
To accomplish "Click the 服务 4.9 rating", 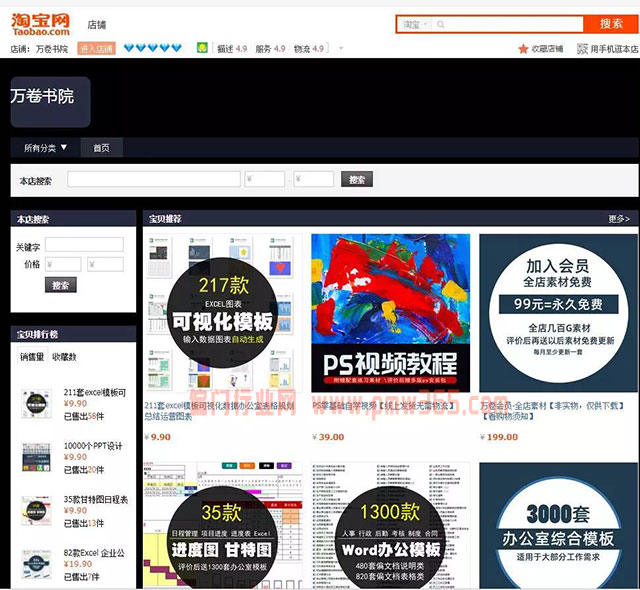I will (x=270, y=49).
